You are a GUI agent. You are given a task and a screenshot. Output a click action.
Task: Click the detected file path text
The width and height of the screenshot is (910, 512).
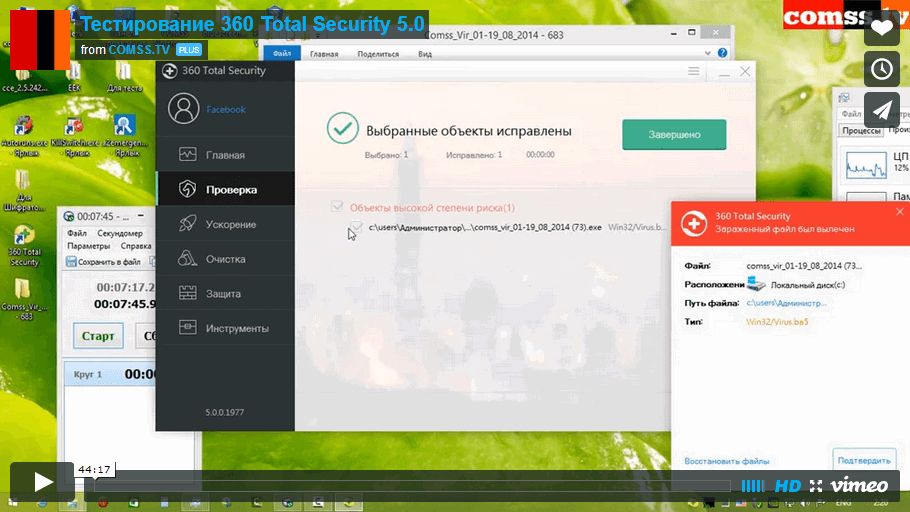(x=485, y=228)
